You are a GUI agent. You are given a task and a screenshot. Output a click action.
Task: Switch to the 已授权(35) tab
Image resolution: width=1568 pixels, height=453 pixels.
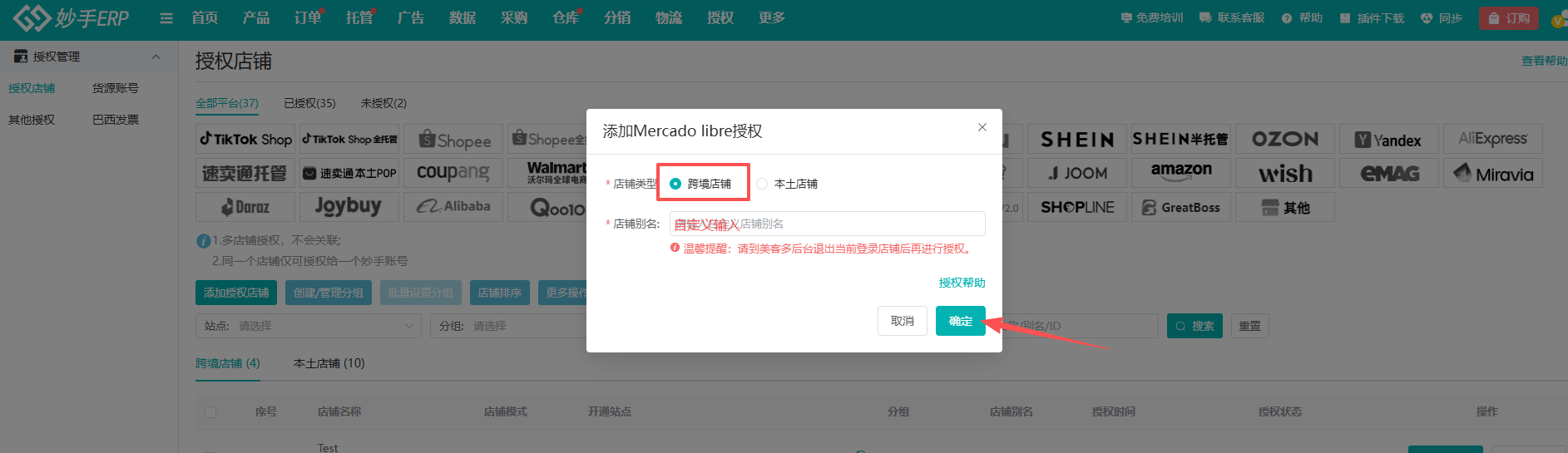pos(309,103)
